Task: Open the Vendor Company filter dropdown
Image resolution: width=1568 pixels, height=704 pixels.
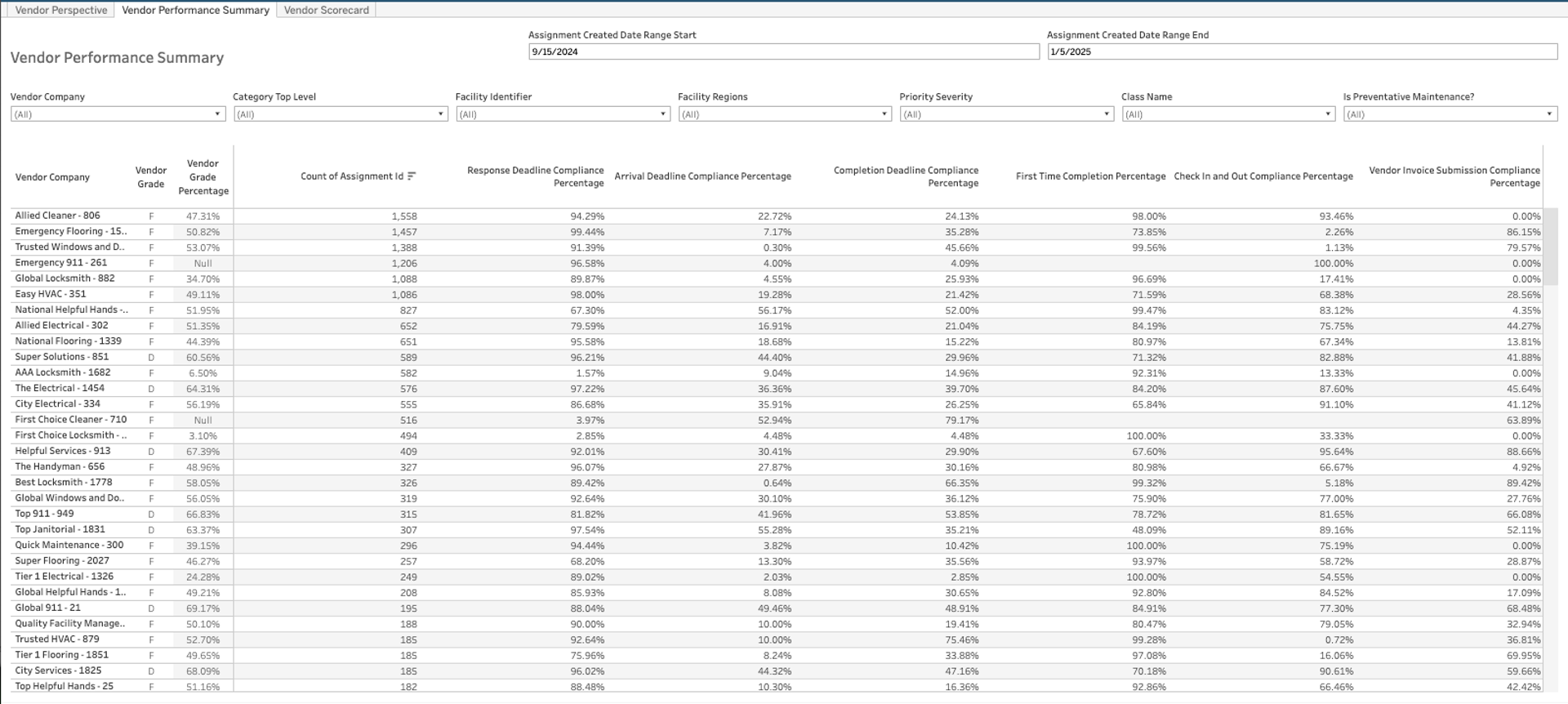Action: coord(118,114)
